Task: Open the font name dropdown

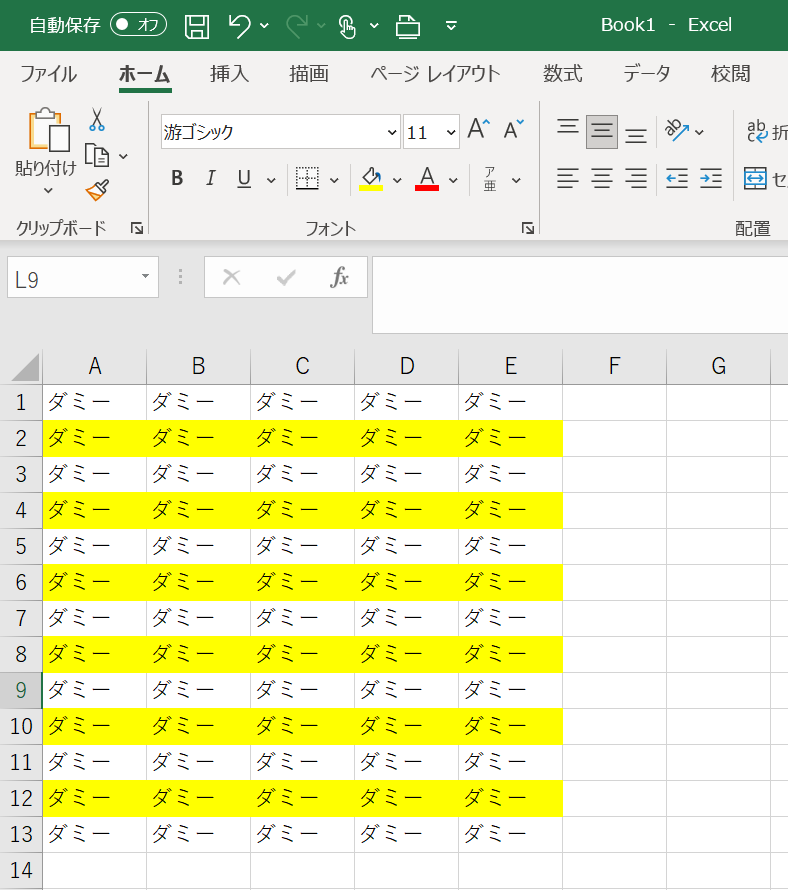Action: click(391, 132)
